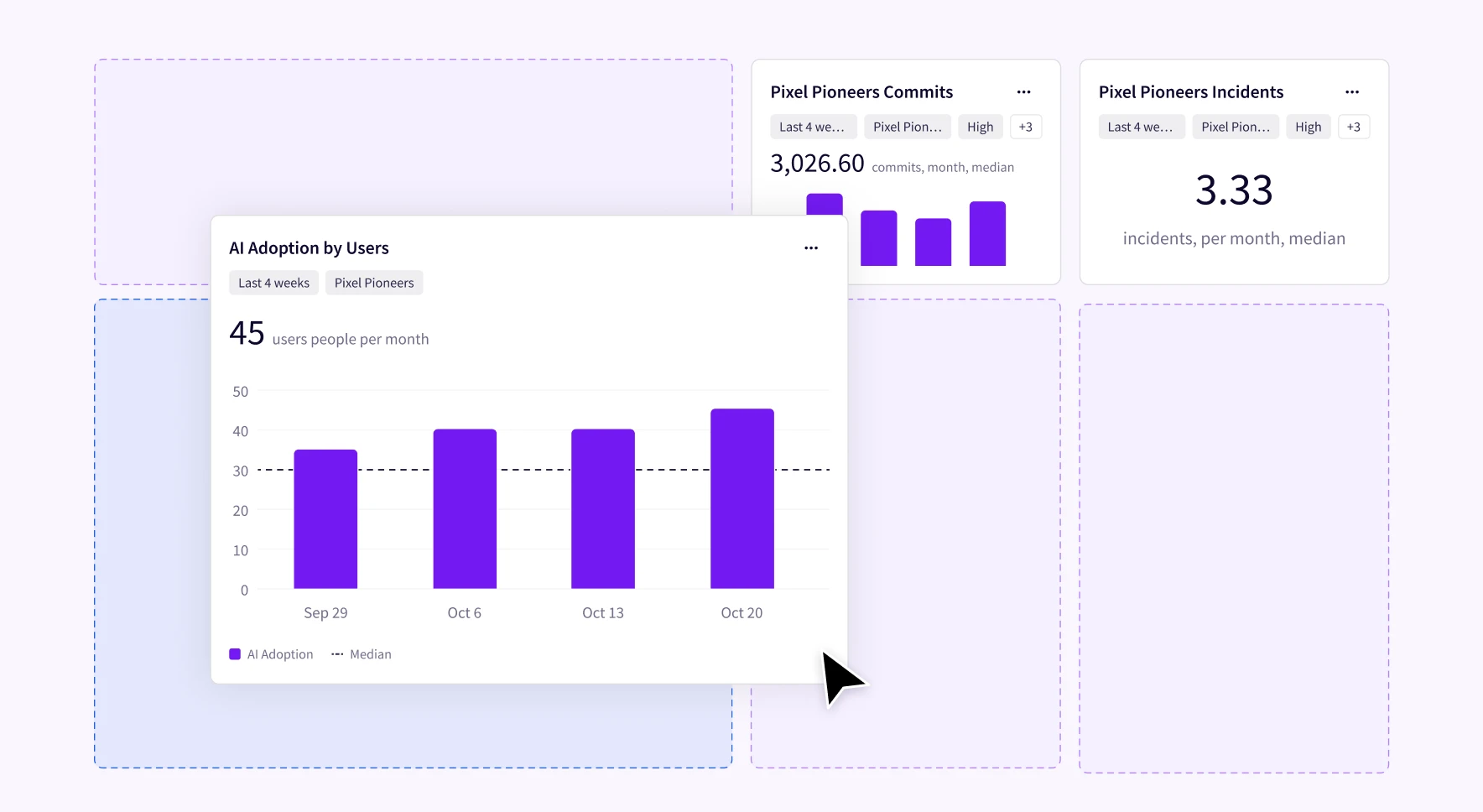Toggle the High severity filter on Incidents widget

[x=1308, y=127]
